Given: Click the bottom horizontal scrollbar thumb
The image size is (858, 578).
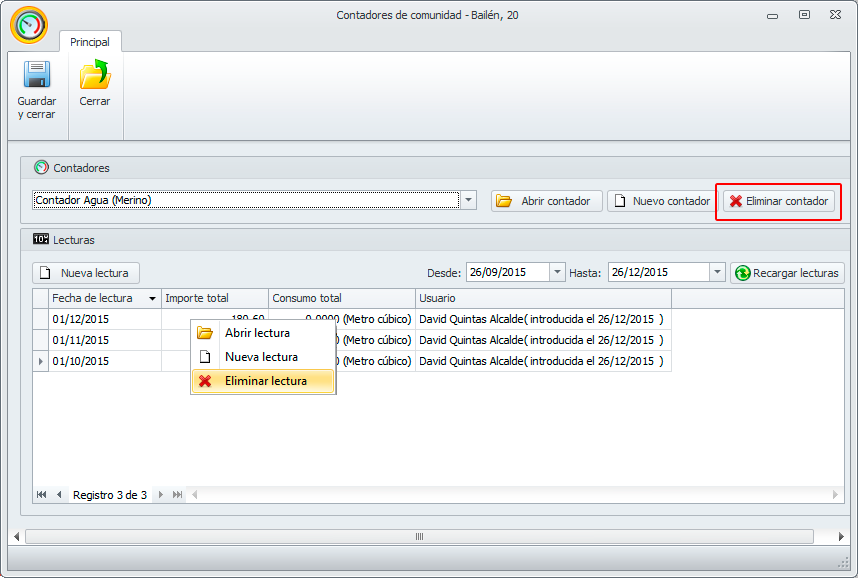Looking at the screenshot, I should coord(419,537).
